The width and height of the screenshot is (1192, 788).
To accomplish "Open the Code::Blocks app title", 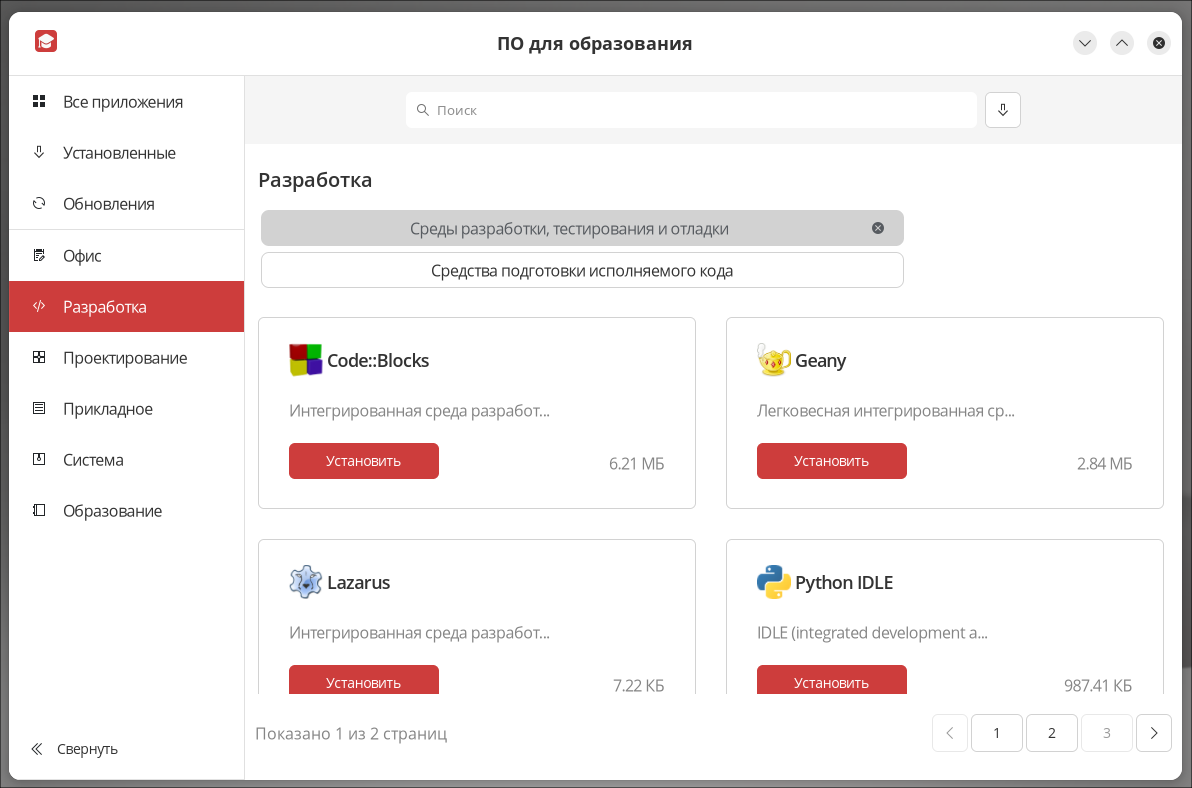I will (378, 360).
